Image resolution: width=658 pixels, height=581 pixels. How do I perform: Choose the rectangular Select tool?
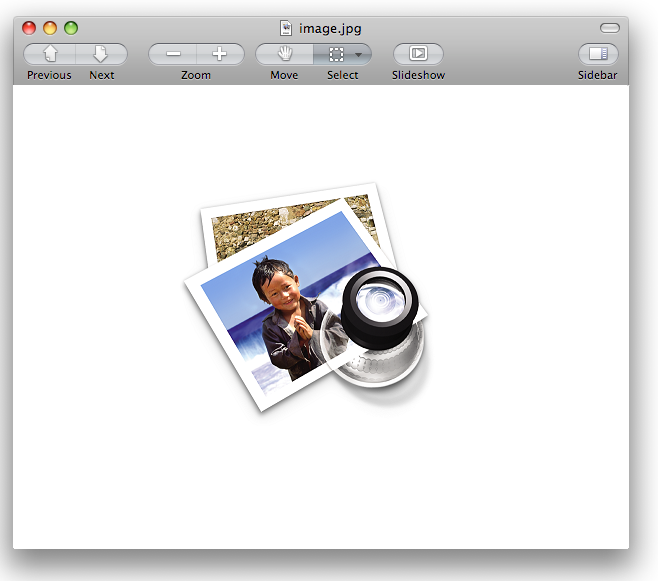[x=336, y=54]
